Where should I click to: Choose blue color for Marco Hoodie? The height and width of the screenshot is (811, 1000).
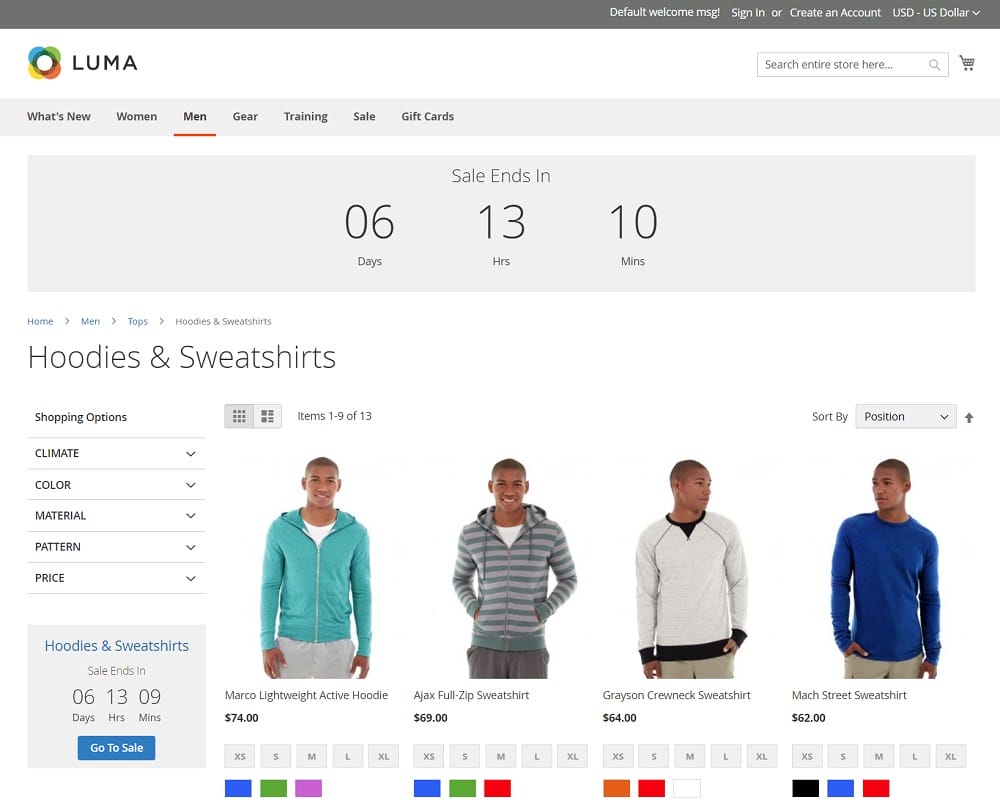(x=238, y=789)
